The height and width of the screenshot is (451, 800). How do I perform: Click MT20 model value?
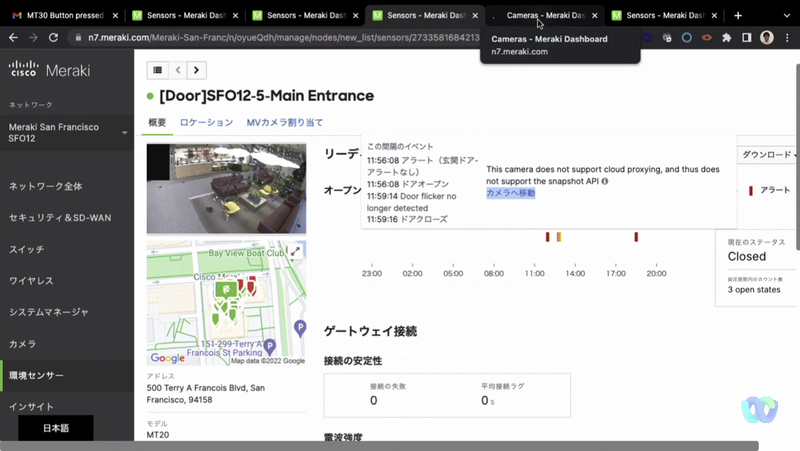[158, 435]
